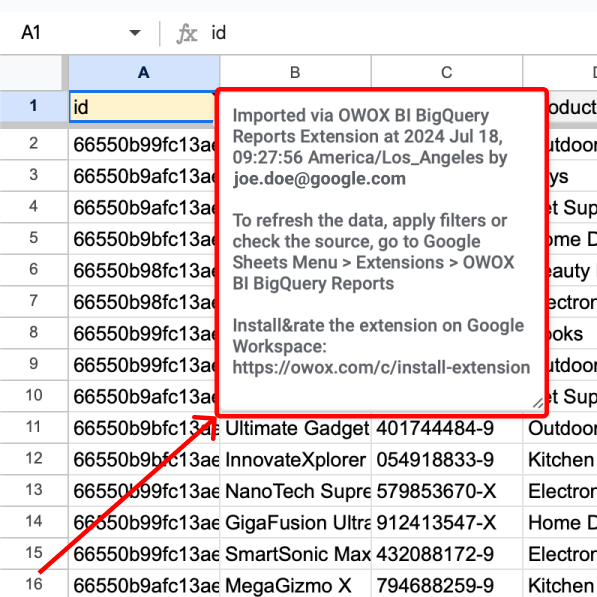Image resolution: width=597 pixels, height=597 pixels.
Task: Select row 7 header
Action: coord(34,301)
